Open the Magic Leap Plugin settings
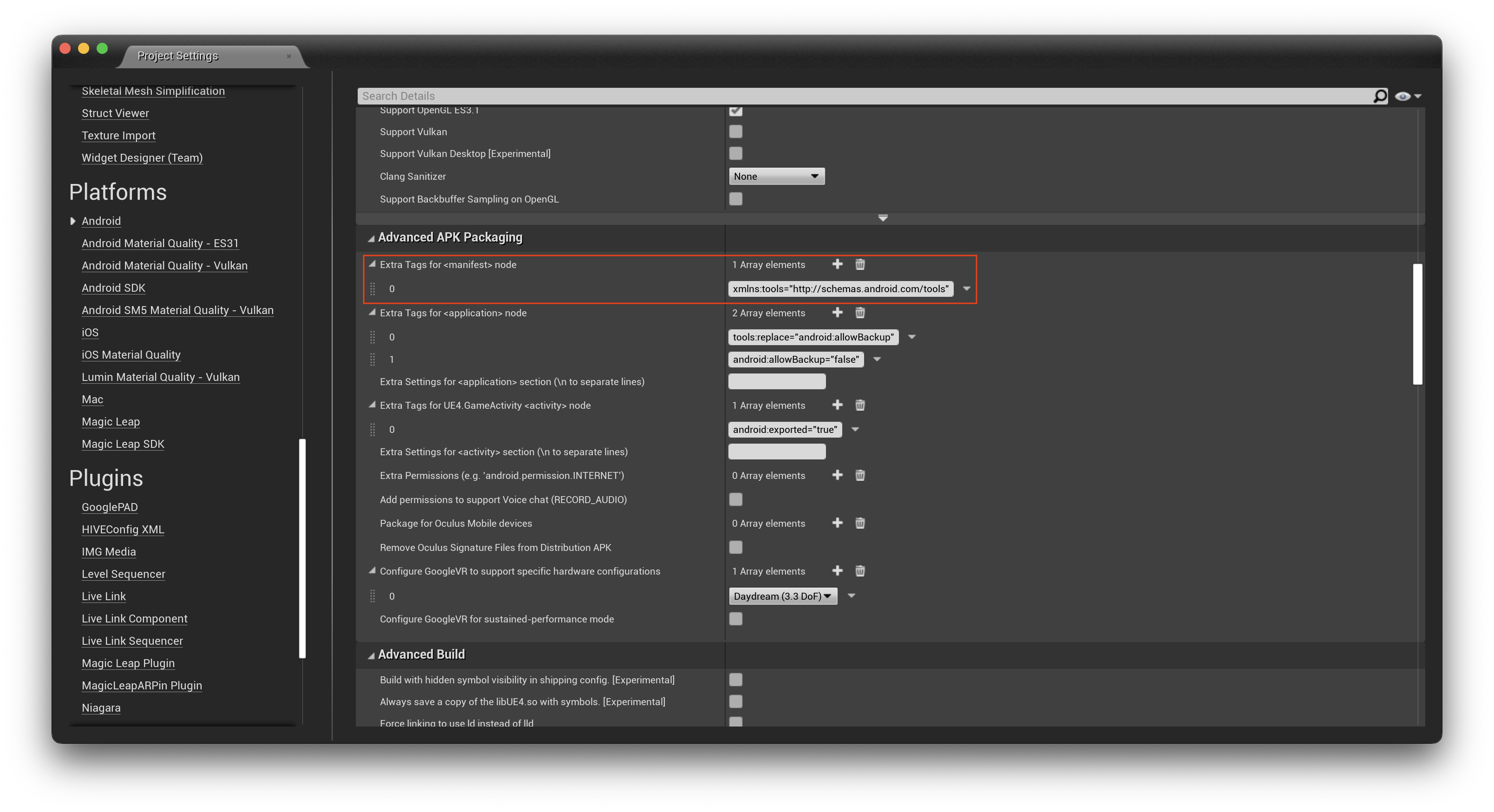The image size is (1494, 812). point(128,663)
